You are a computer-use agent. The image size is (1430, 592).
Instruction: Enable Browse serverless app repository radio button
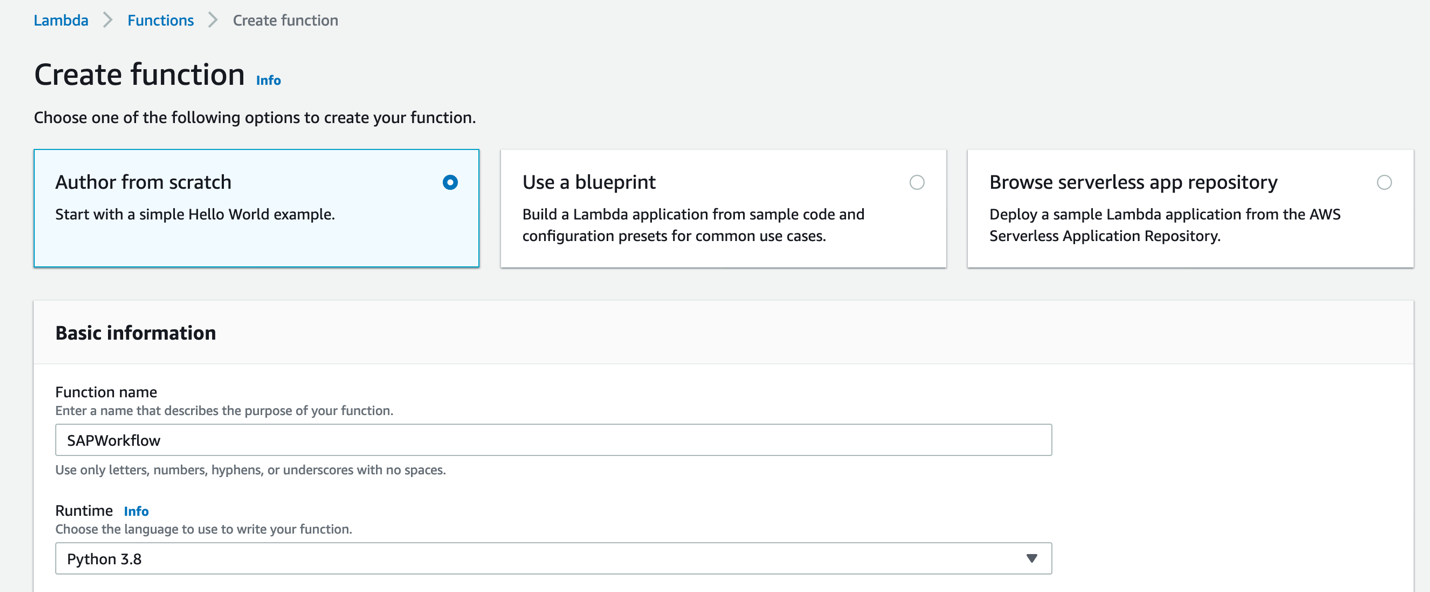tap(1384, 182)
